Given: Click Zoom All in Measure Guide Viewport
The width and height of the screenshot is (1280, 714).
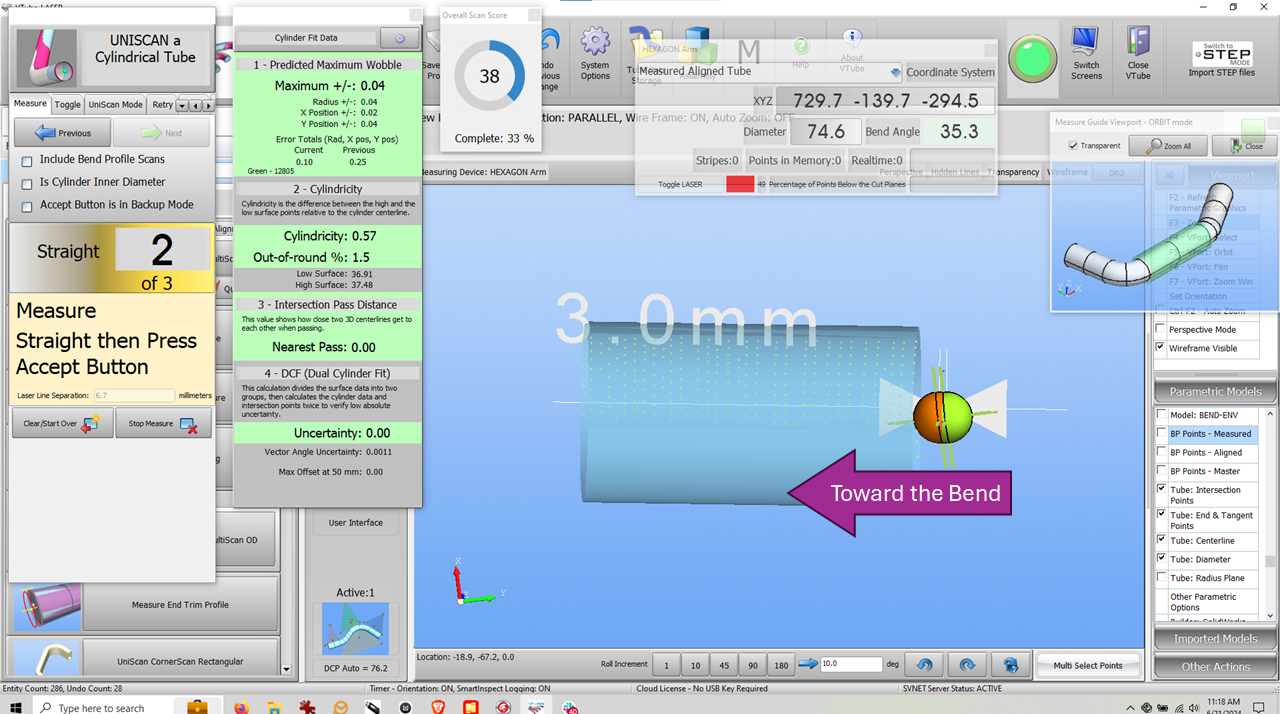Looking at the screenshot, I should point(1168,146).
